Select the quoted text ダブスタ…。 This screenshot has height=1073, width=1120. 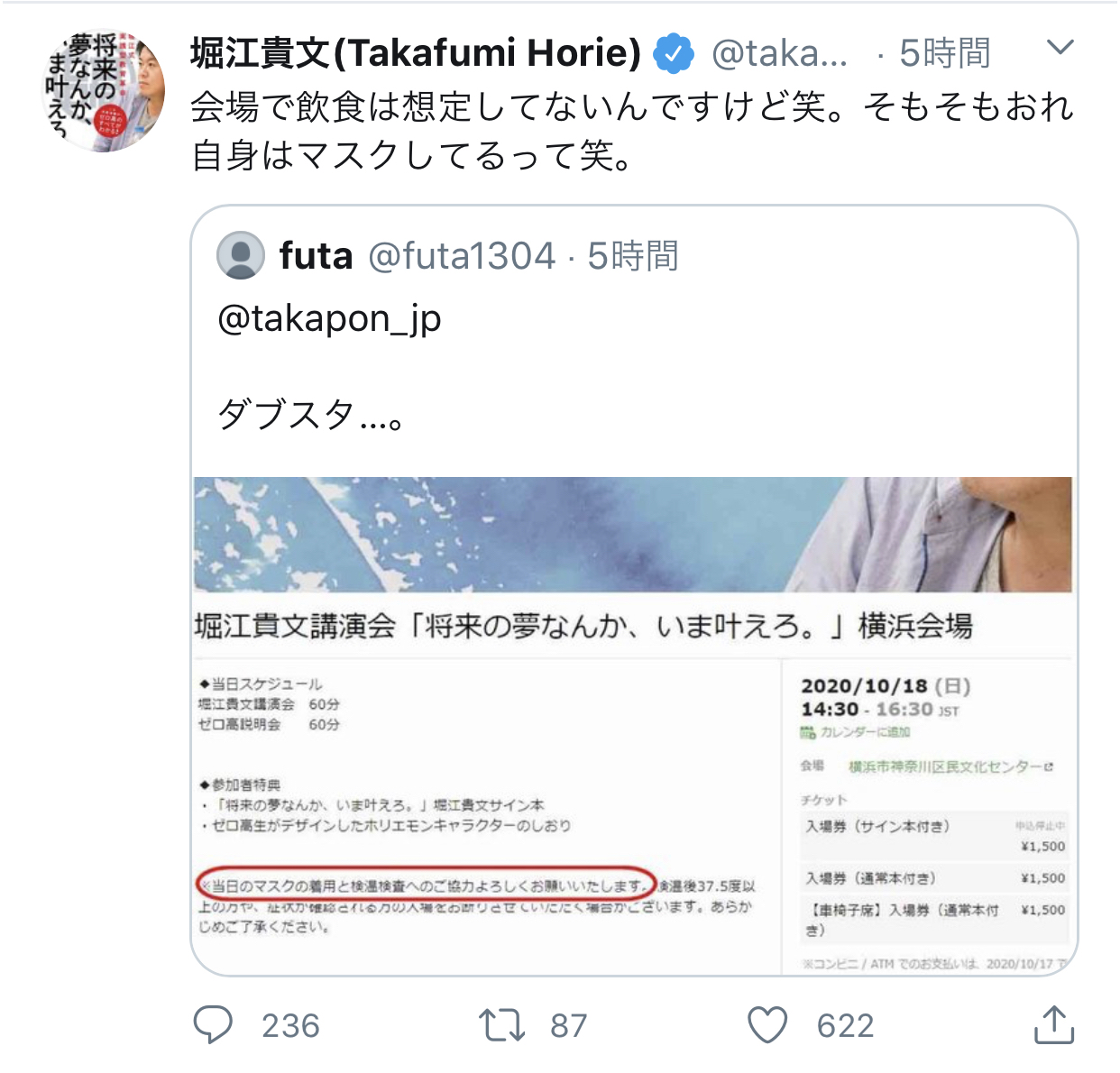click(x=310, y=416)
